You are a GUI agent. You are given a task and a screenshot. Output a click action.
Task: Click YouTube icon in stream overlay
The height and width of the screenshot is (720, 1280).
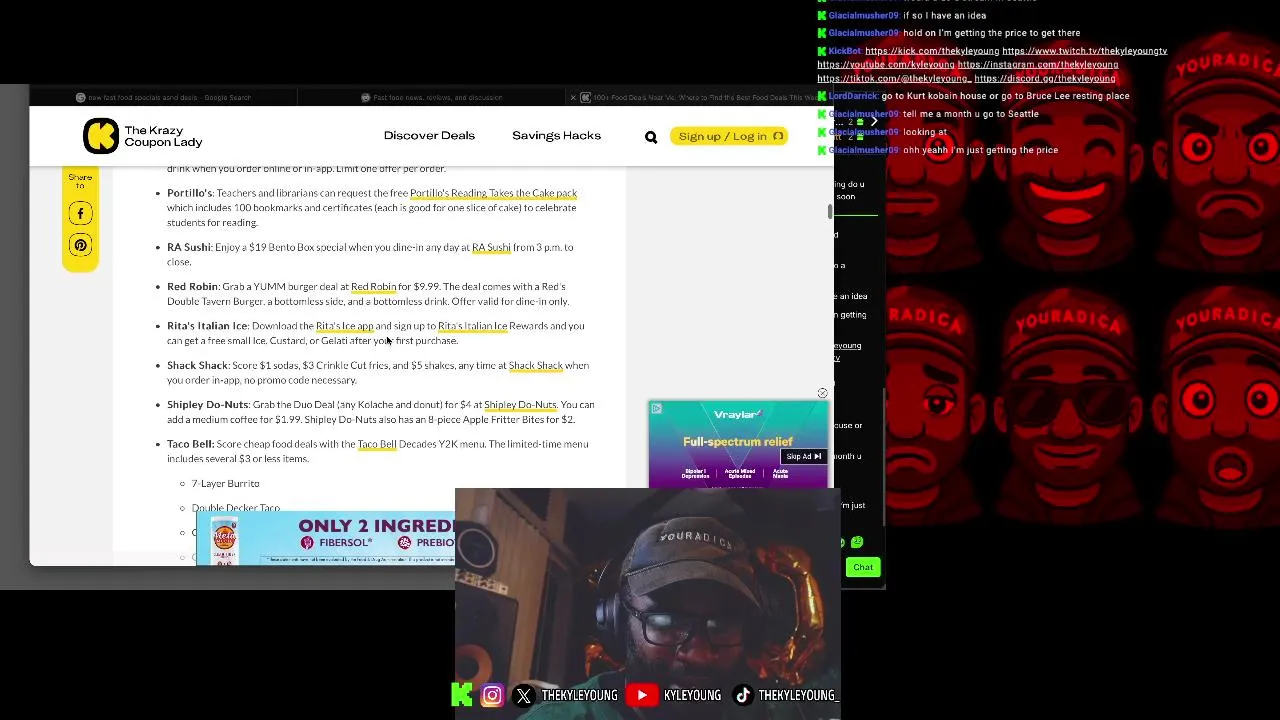pos(641,695)
